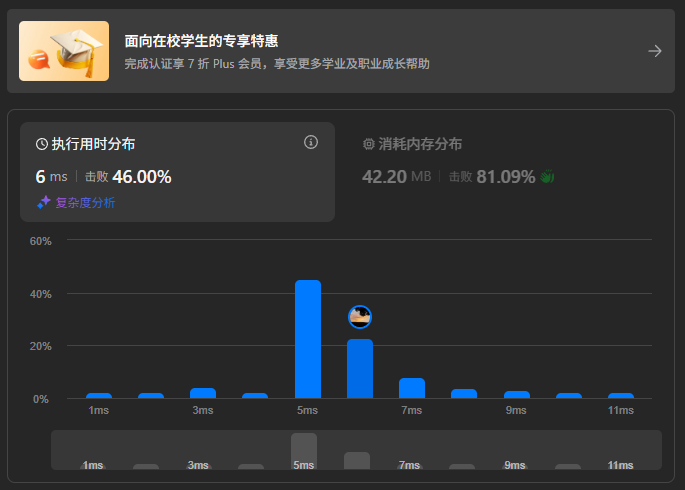Select the 7ms bar in the chart

412,388
